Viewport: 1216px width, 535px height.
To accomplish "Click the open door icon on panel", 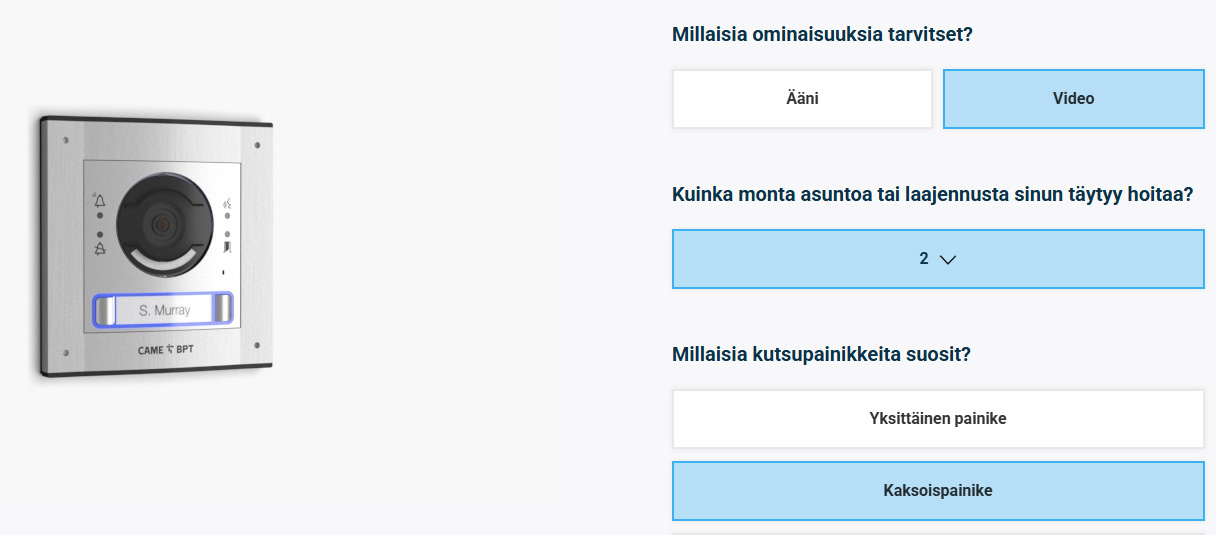I will (x=228, y=248).
